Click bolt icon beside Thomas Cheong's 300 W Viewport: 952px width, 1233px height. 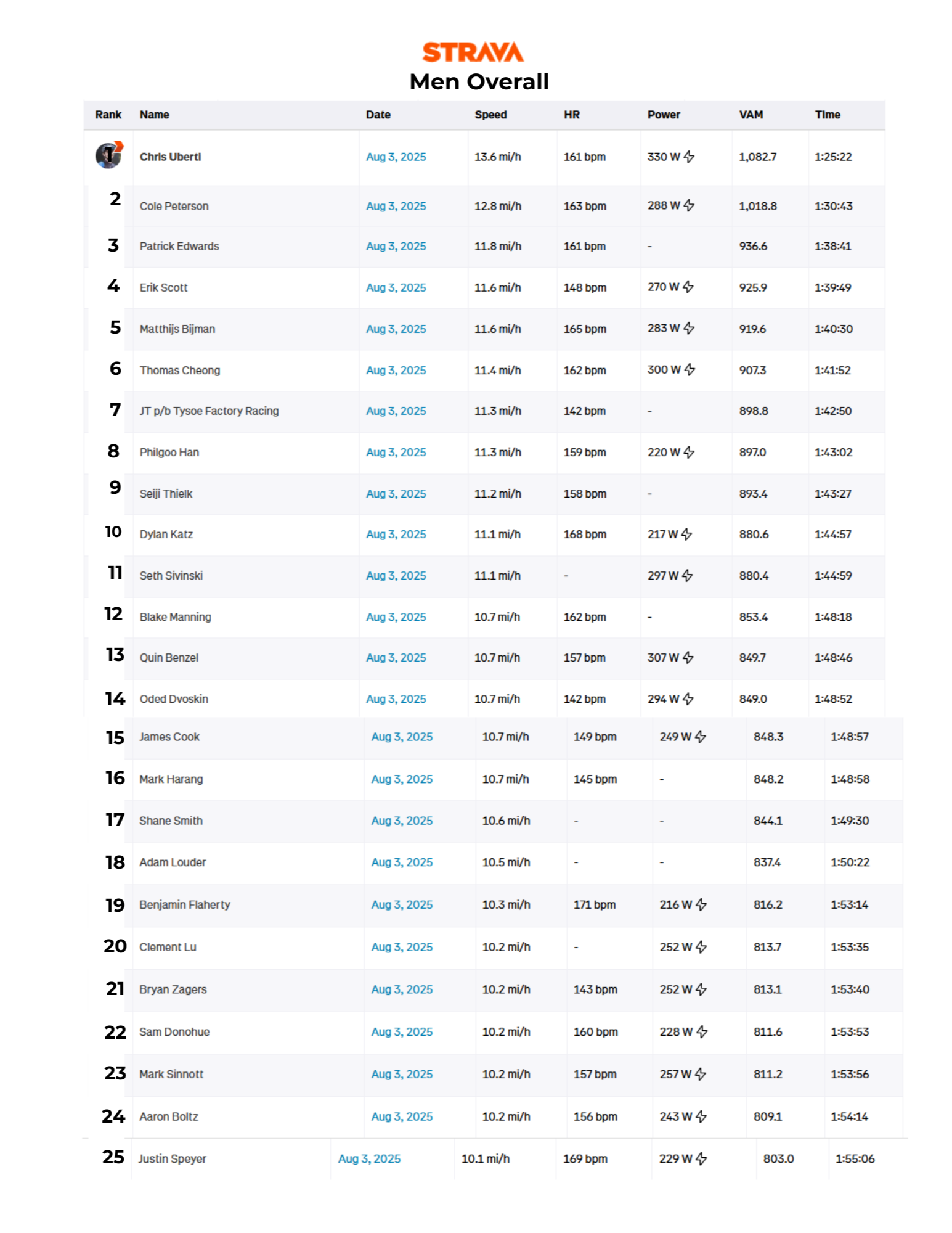(690, 369)
